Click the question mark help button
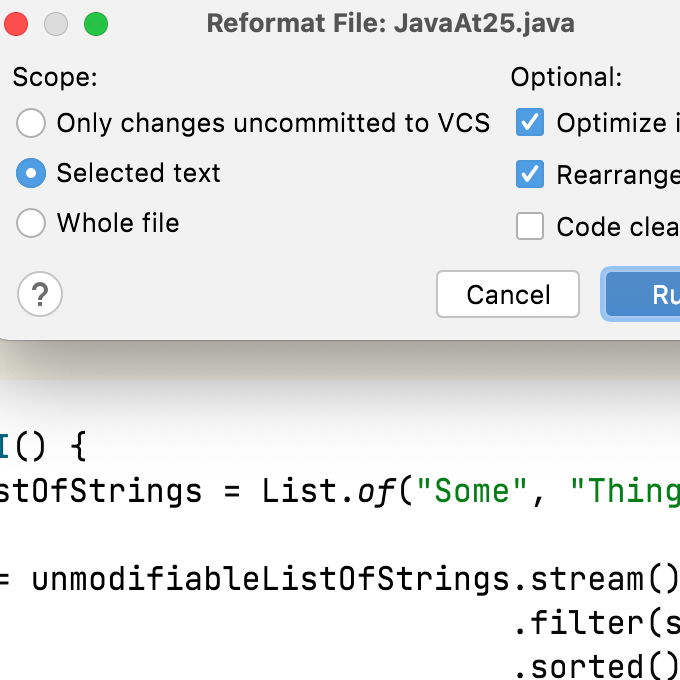Screen dimensions: 680x680 (x=40, y=295)
